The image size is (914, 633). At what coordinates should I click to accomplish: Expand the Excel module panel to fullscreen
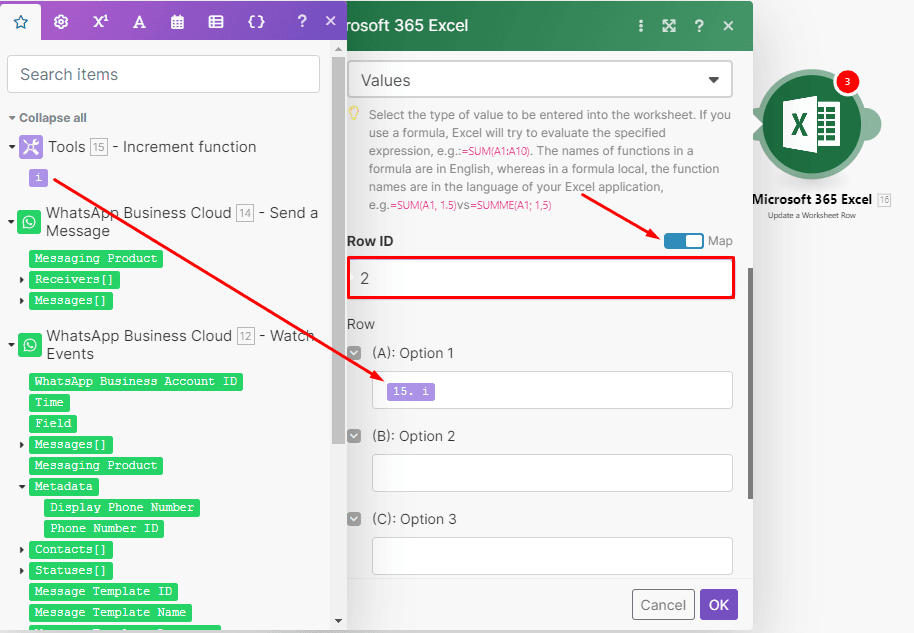tap(668, 25)
